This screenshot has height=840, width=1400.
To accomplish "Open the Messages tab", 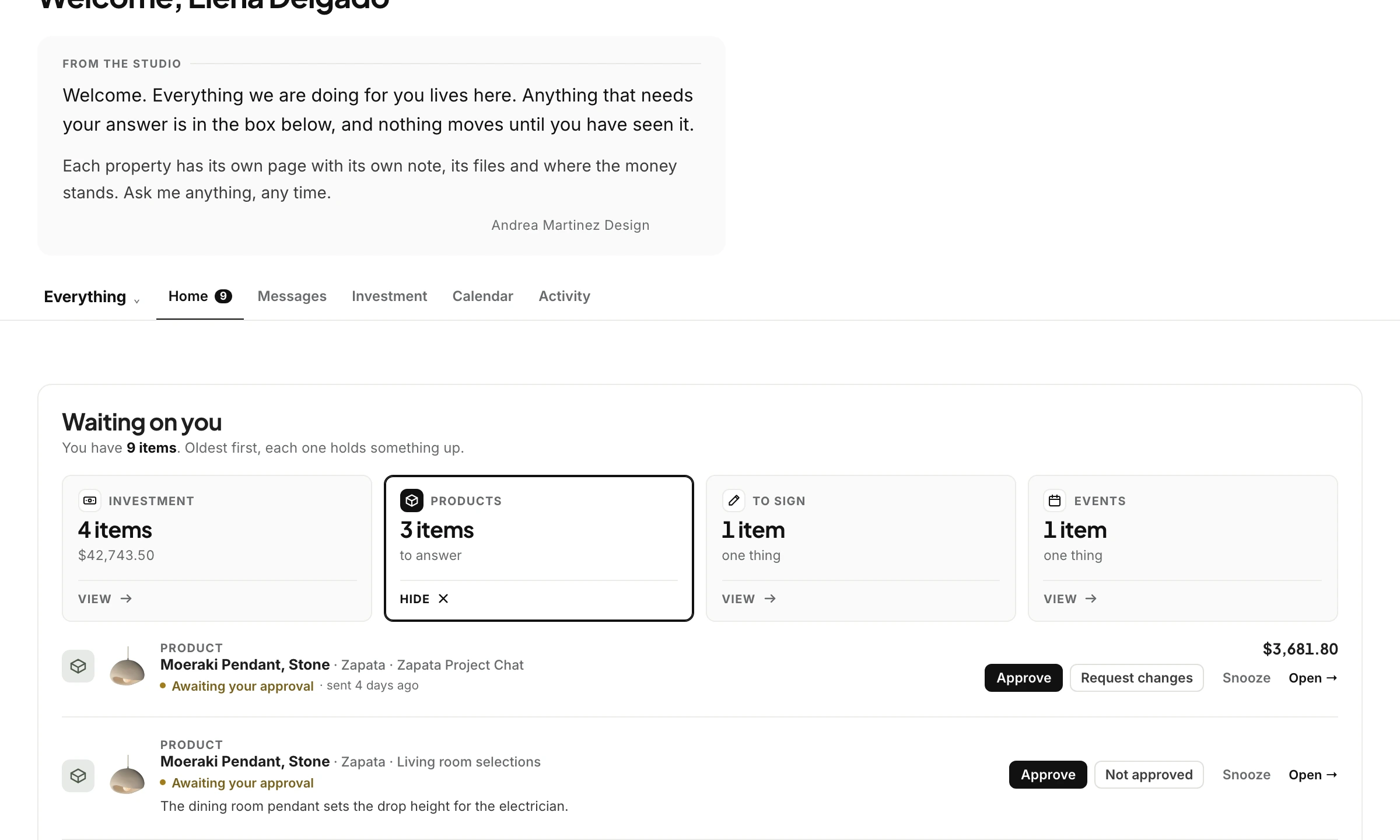I will click(x=292, y=296).
